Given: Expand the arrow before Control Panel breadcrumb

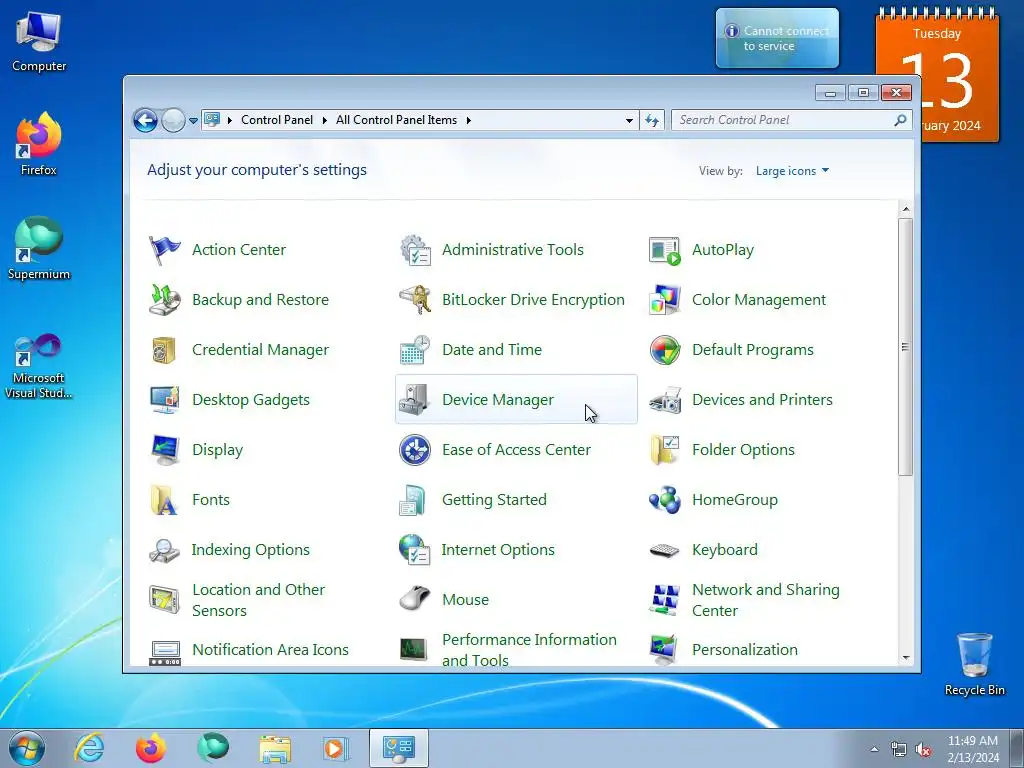Looking at the screenshot, I should [x=230, y=120].
